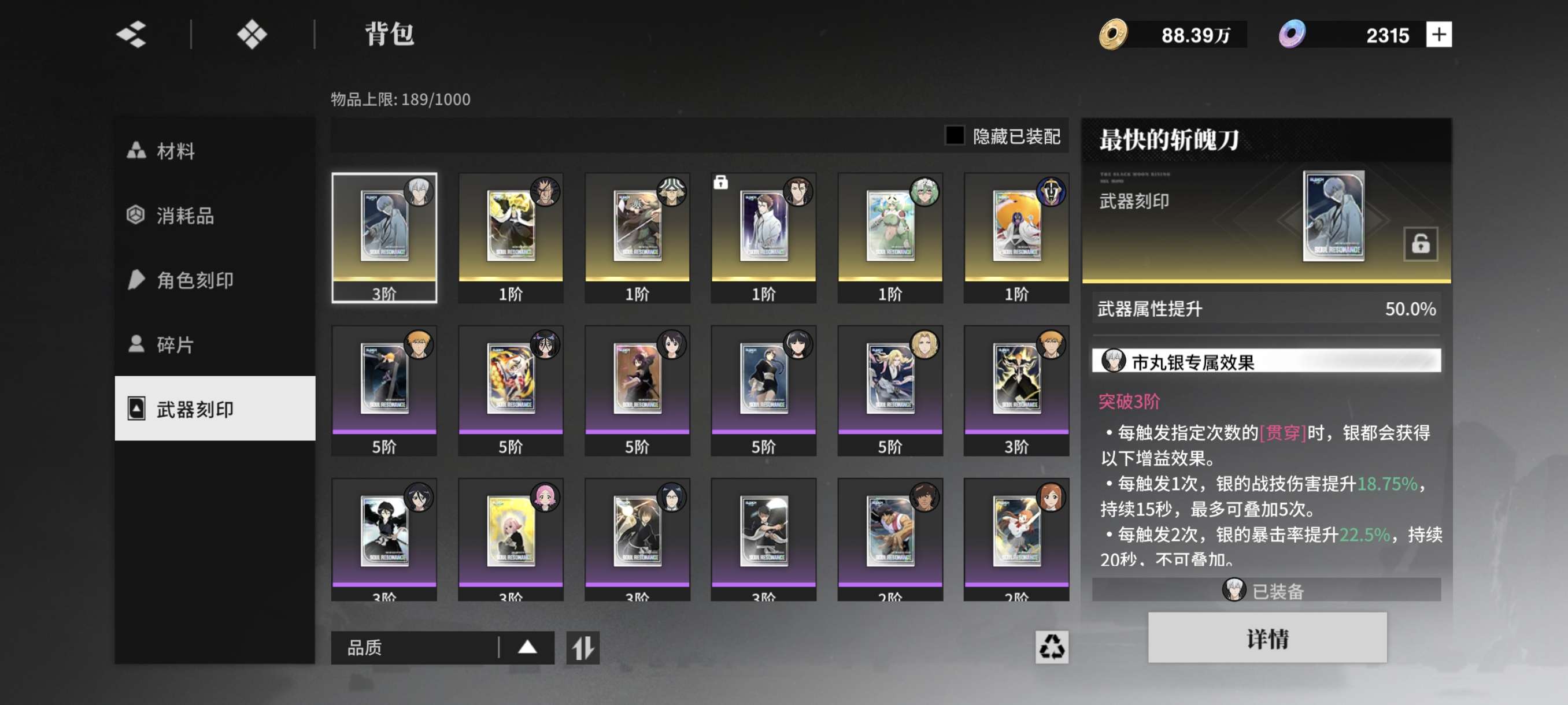Select pink-haired character 3阶 card
The image size is (1568, 705).
coord(511,540)
